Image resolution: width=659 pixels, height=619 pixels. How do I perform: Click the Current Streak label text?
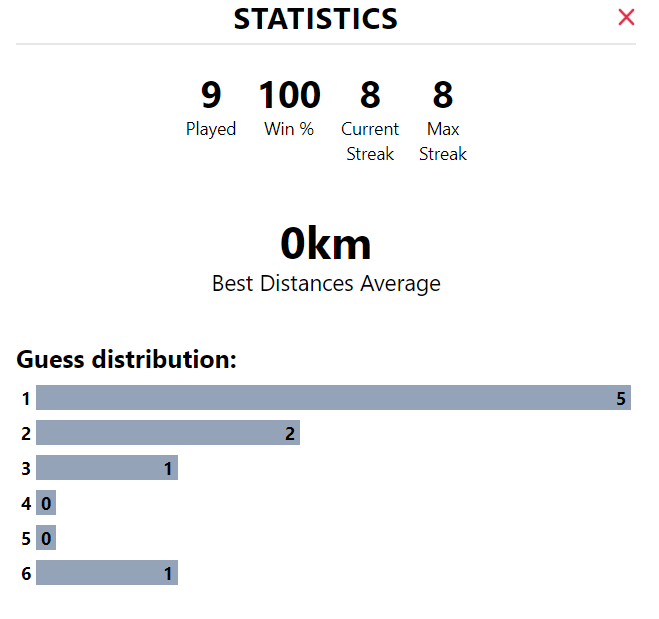click(370, 141)
